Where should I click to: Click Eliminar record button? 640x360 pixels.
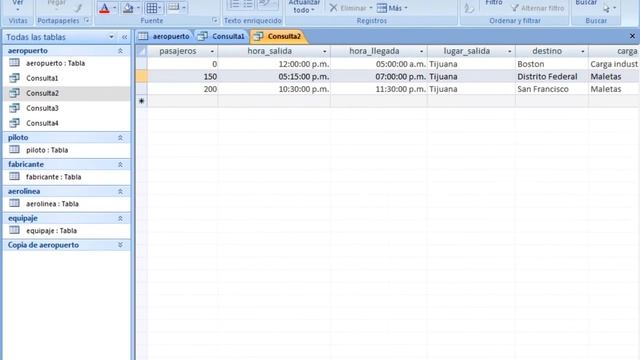[x=351, y=8]
